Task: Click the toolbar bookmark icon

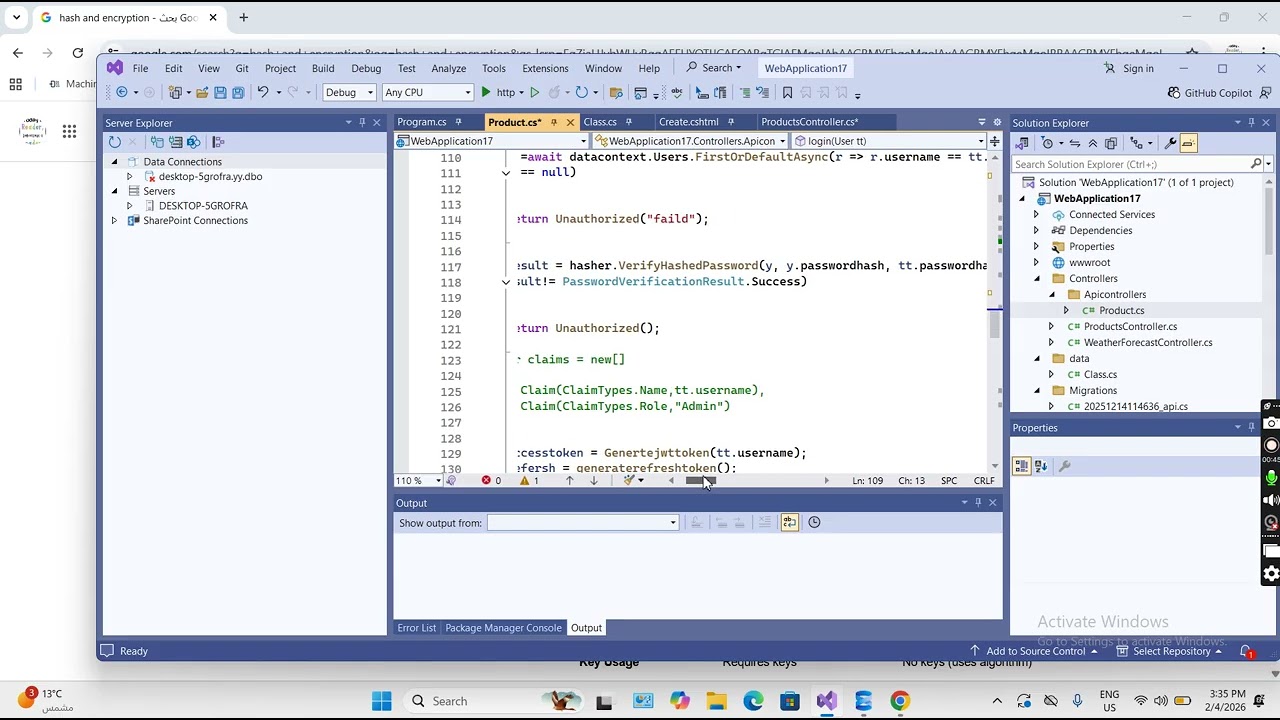Action: (x=787, y=93)
